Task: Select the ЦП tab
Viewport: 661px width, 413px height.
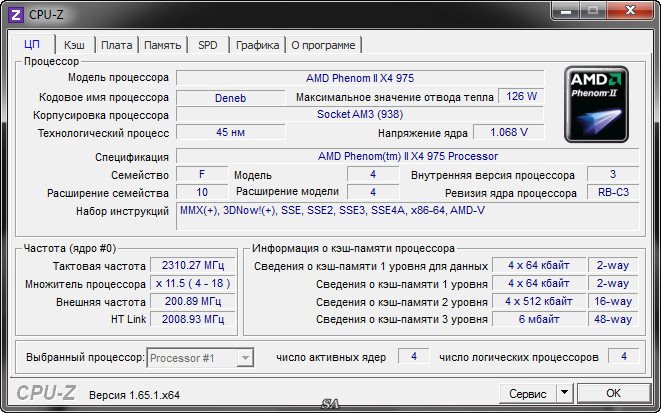Action: click(x=32, y=44)
